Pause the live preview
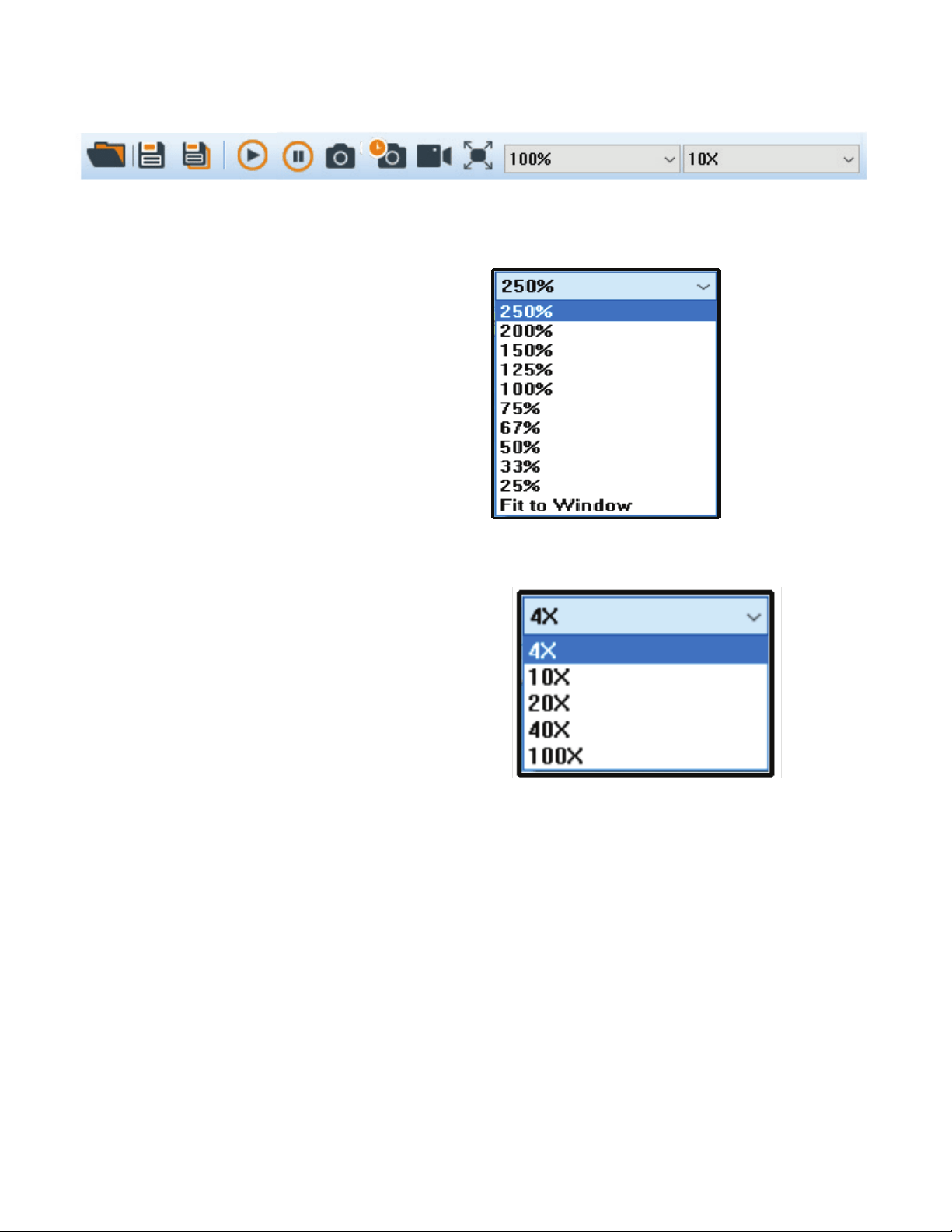This screenshot has height=1232, width=952. [x=298, y=156]
